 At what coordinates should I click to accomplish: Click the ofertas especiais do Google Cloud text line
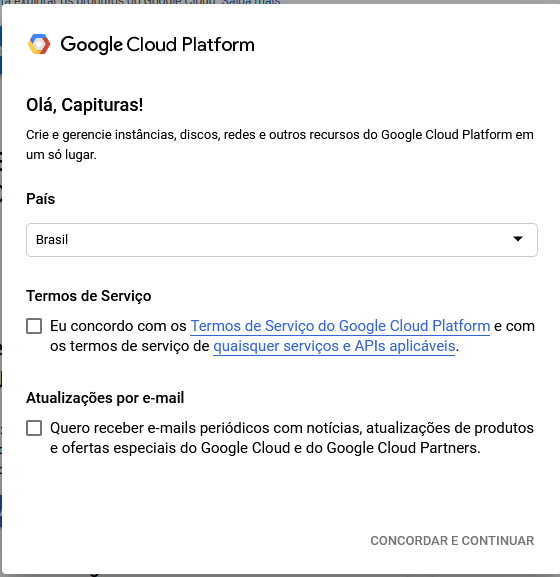[x=265, y=448]
